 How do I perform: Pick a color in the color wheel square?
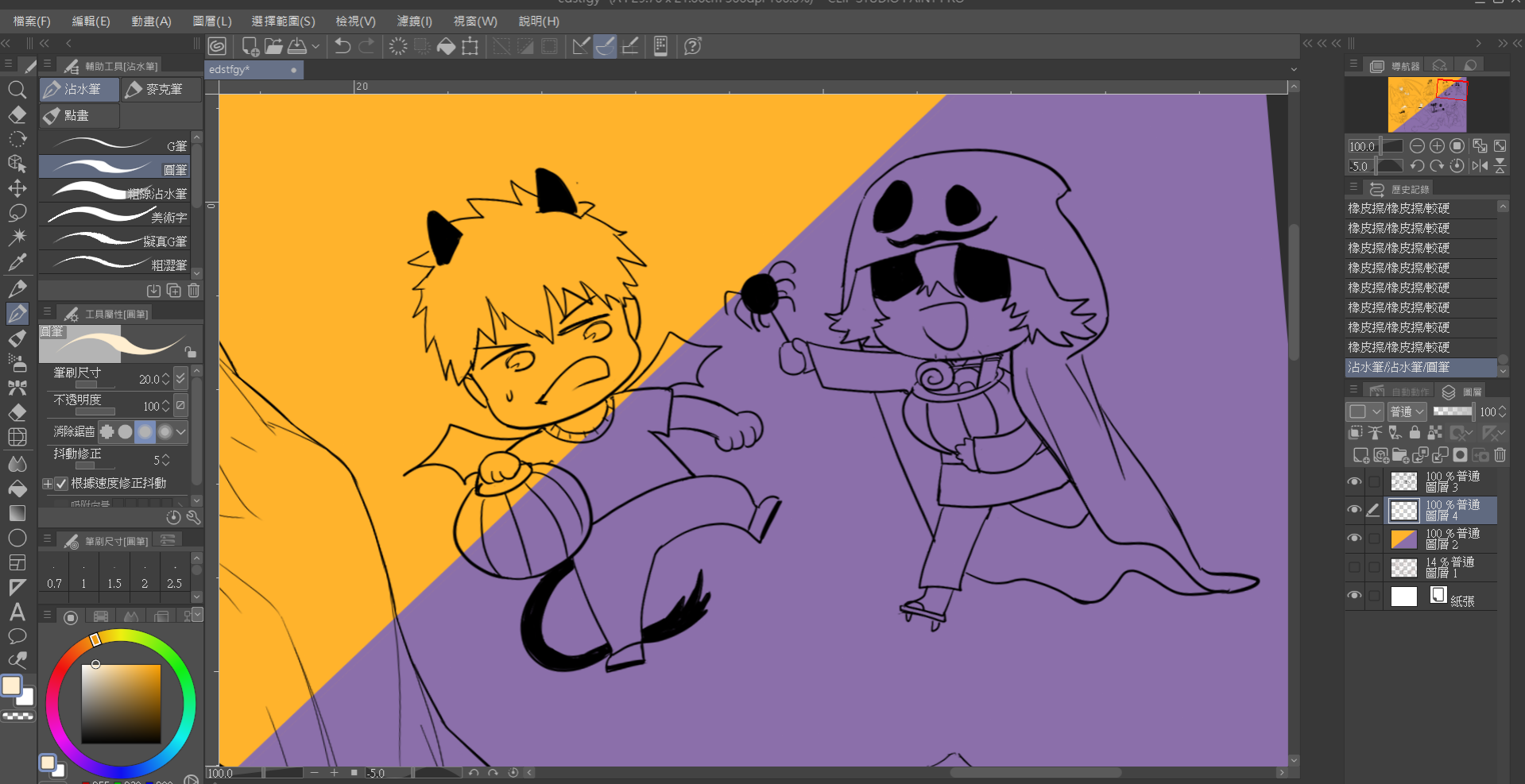(x=122, y=704)
